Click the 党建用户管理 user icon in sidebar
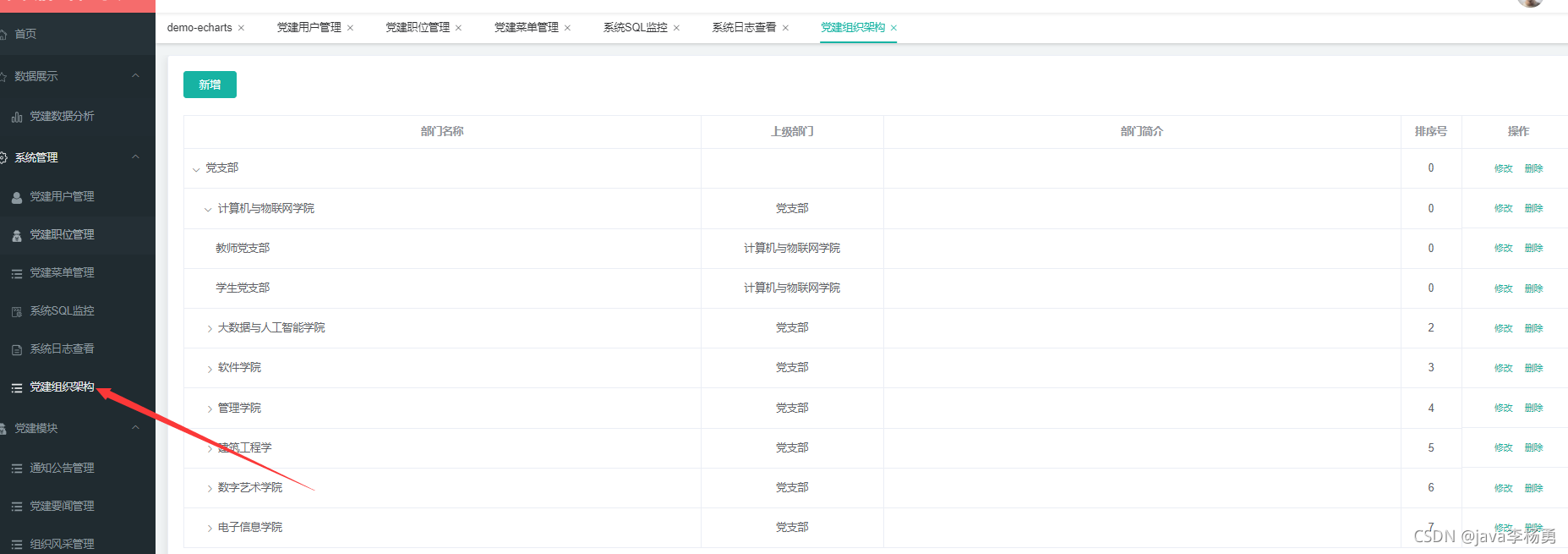 coord(17,197)
